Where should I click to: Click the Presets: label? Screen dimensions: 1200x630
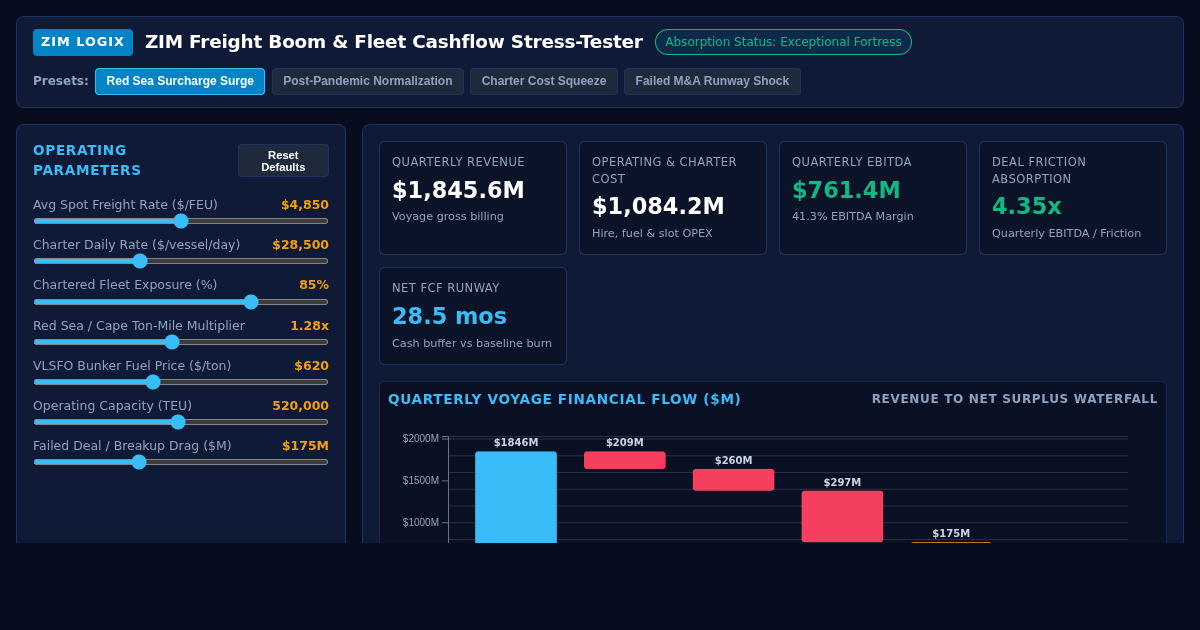(61, 81)
